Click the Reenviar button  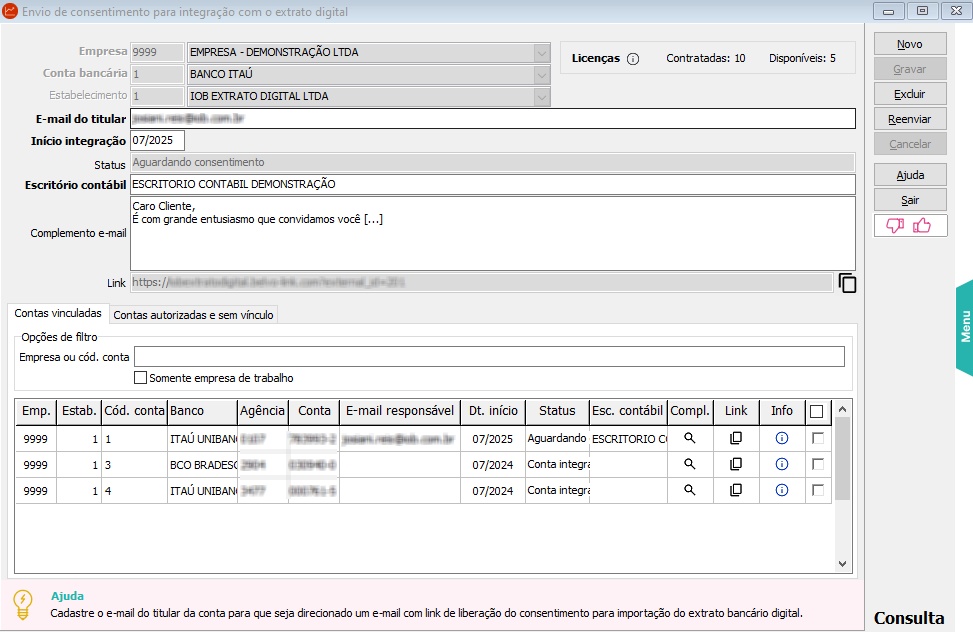(910, 119)
